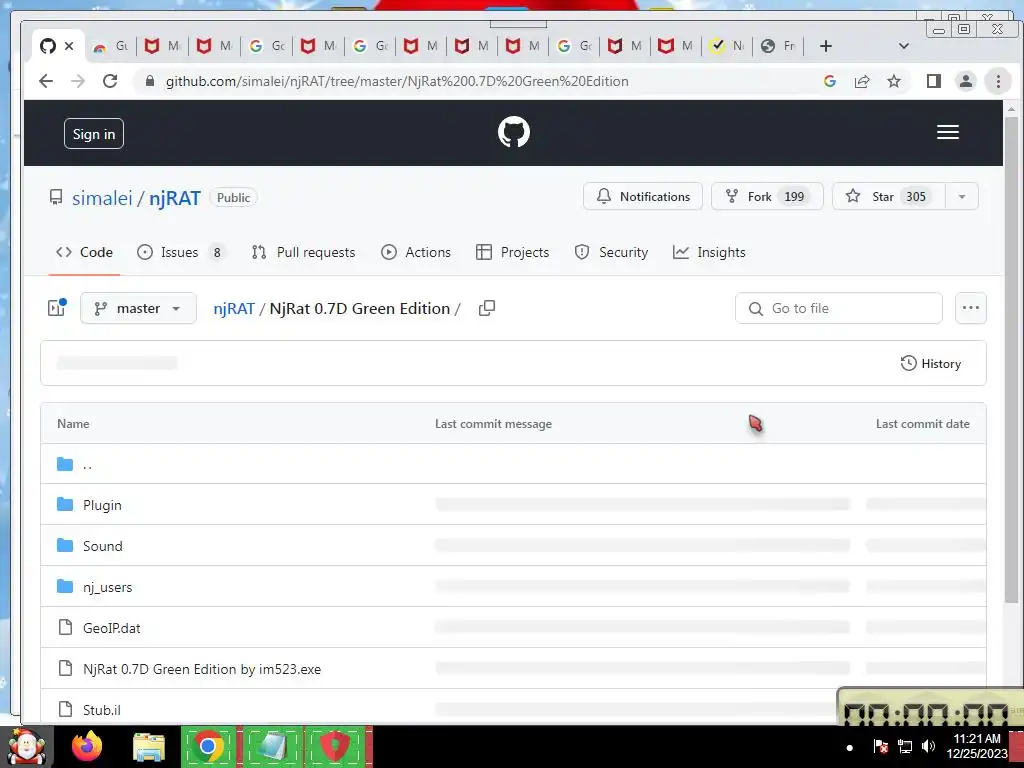Screen dimensions: 1024x768
Task: Open the Chrome three-dot menu
Action: coord(998,81)
